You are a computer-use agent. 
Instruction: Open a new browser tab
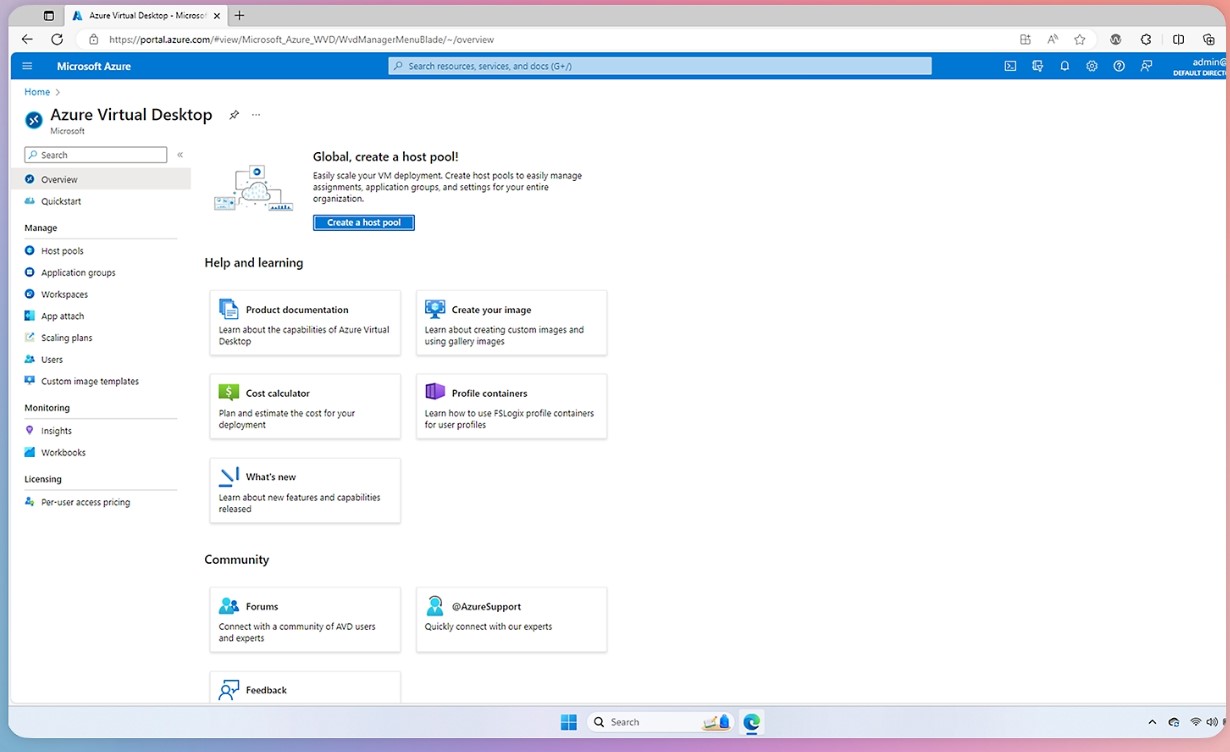point(240,15)
